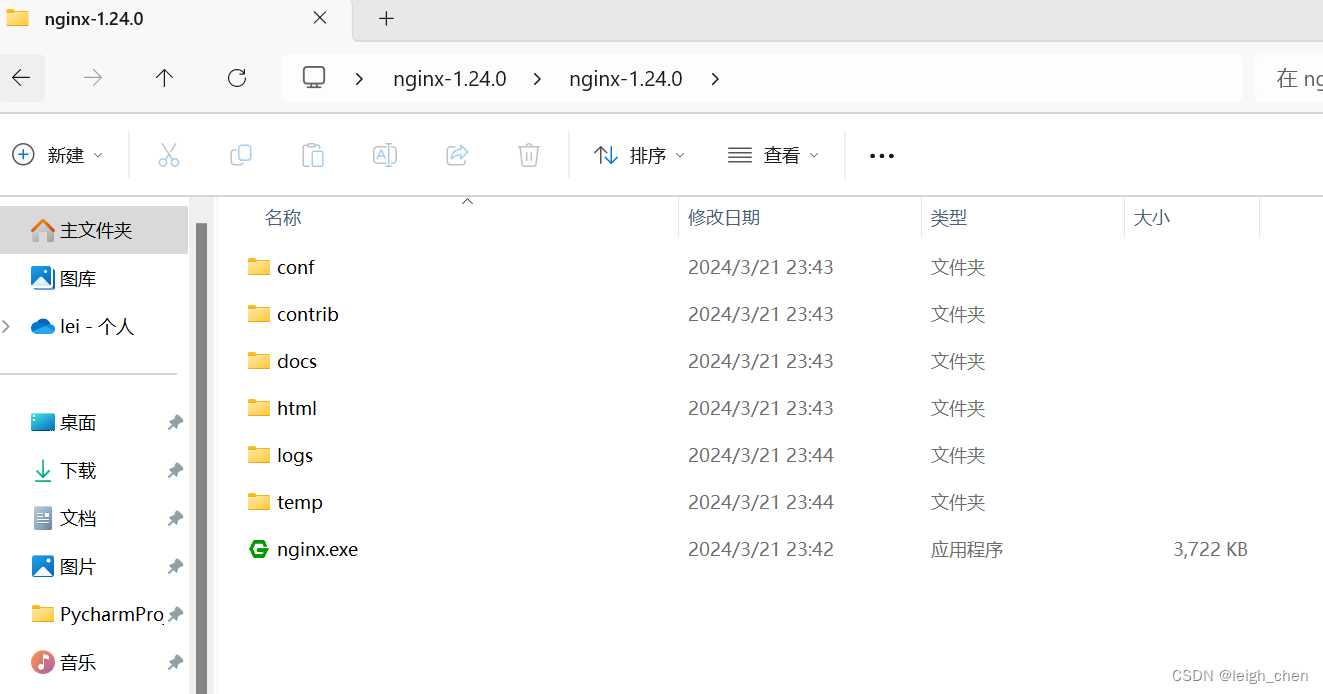Click the docs folder icon
The width and height of the screenshot is (1323, 694).
259,361
